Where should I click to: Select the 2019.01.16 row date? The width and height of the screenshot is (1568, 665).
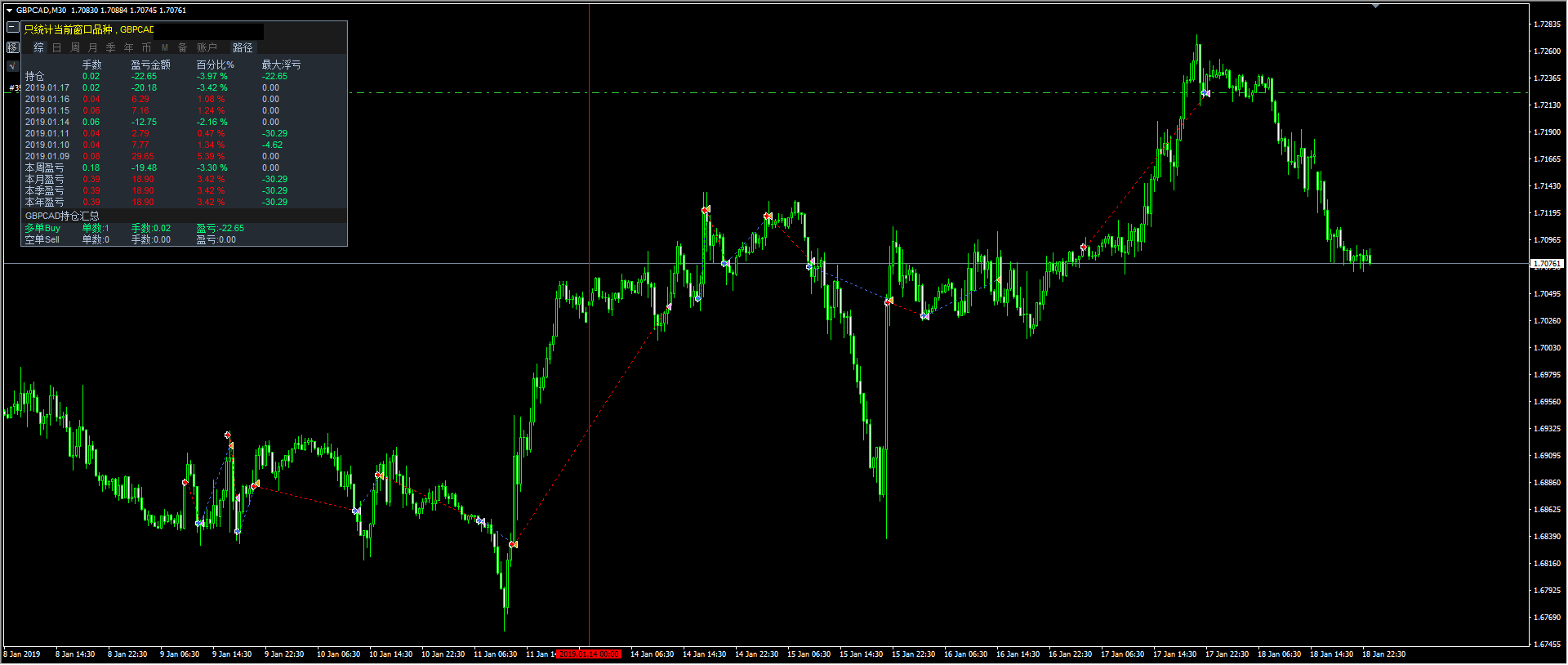coord(47,99)
